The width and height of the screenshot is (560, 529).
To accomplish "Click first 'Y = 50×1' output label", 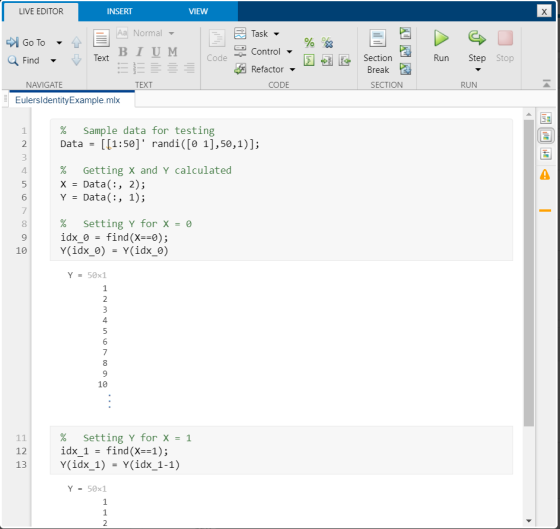I will pos(87,275).
